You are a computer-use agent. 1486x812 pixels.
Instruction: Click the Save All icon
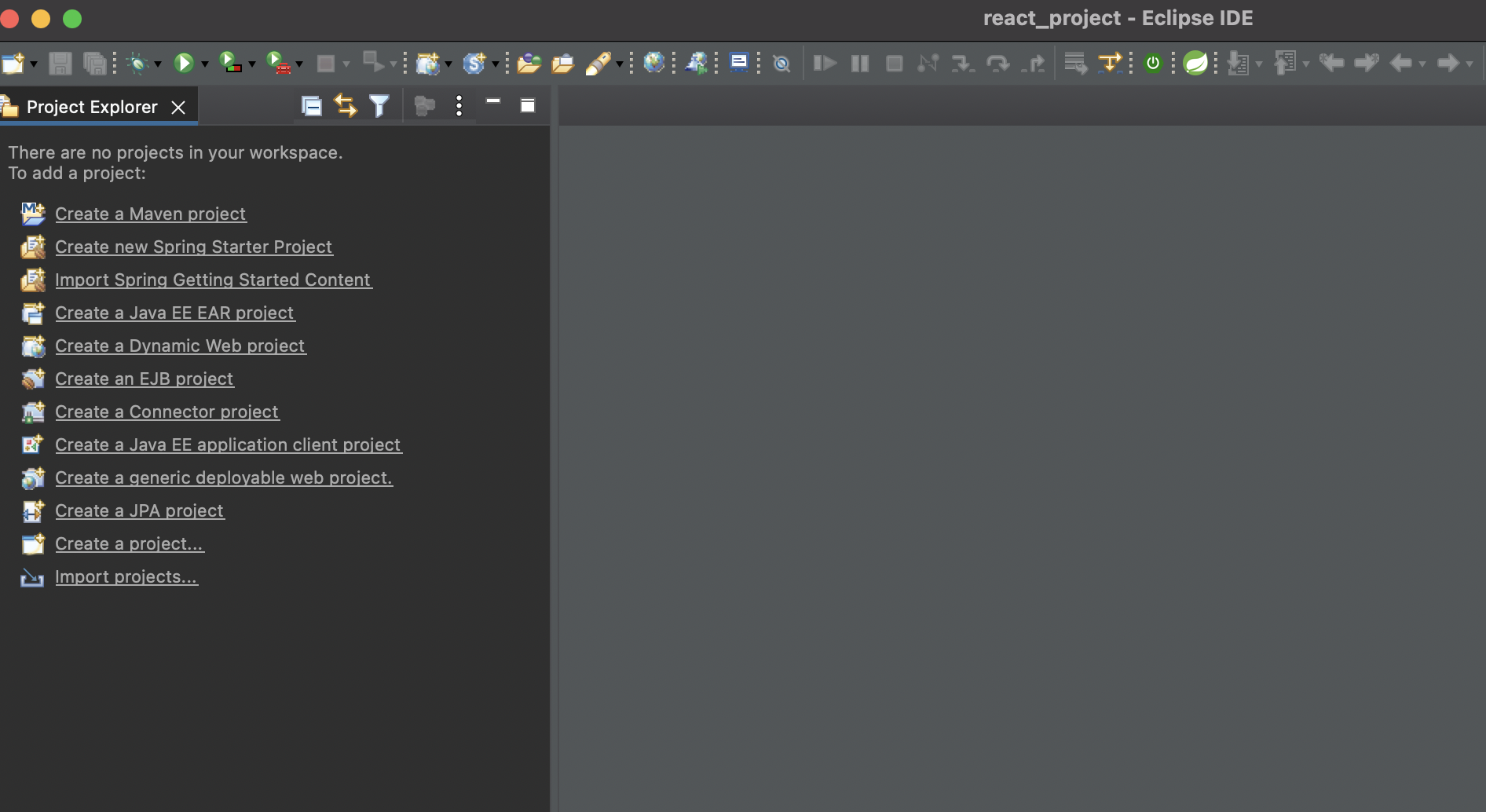(x=94, y=63)
